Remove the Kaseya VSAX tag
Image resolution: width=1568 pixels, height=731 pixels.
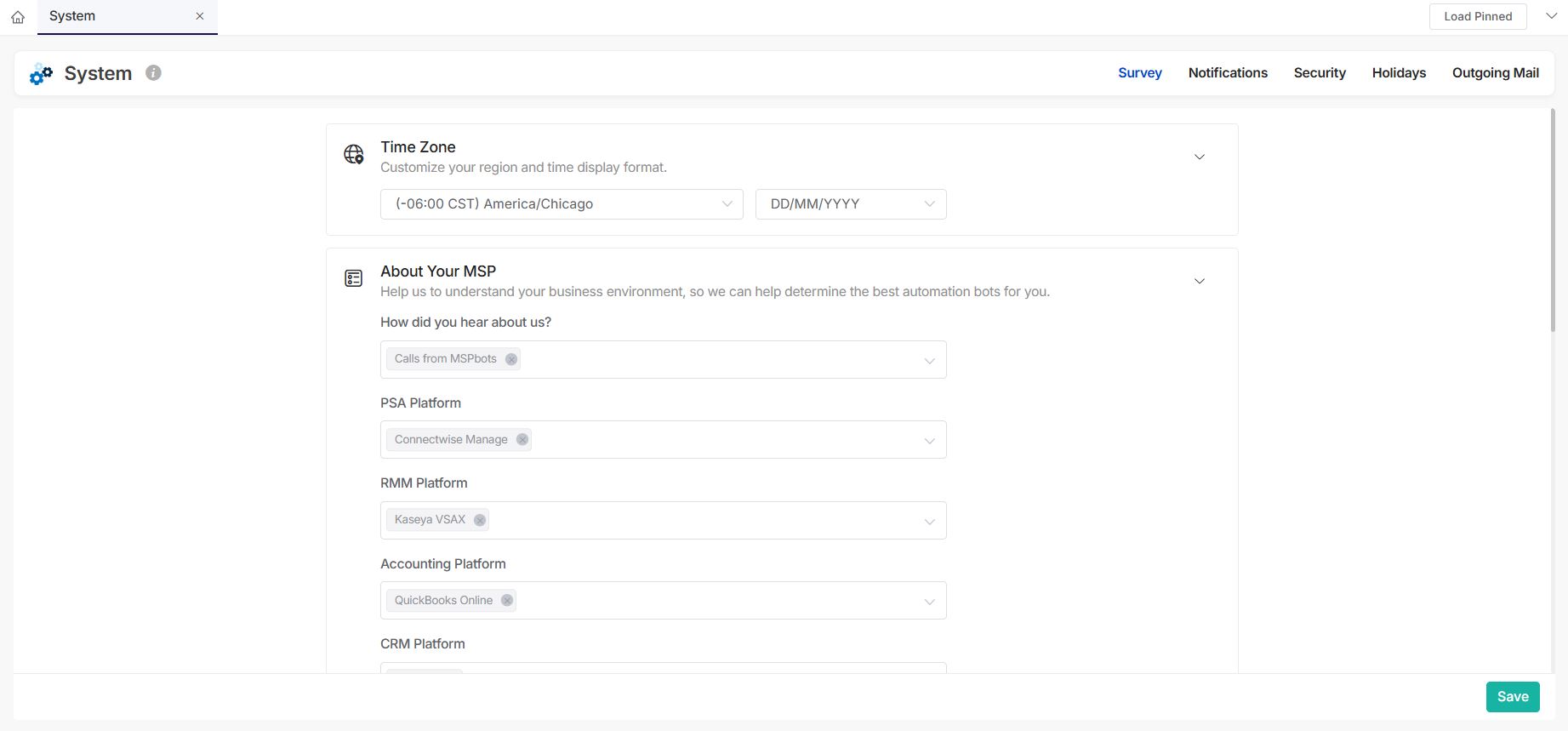480,520
